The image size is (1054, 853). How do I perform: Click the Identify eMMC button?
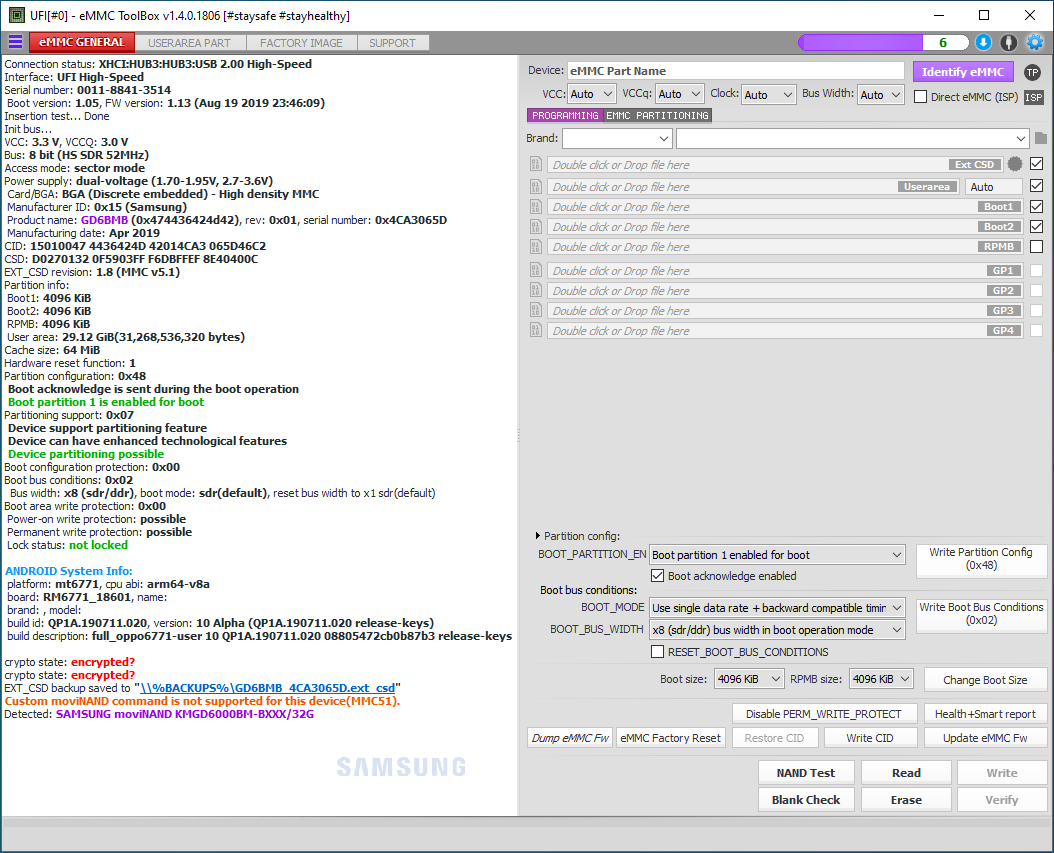pyautogui.click(x=963, y=72)
